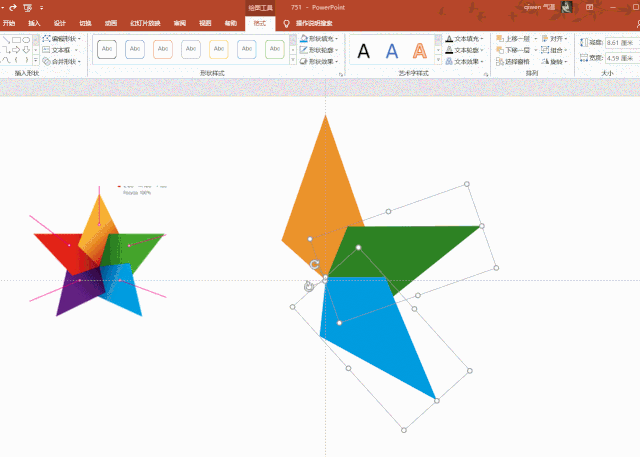The height and width of the screenshot is (457, 640).
Task: Pick the Left Brace shape in the gallery
Action: point(16,60)
